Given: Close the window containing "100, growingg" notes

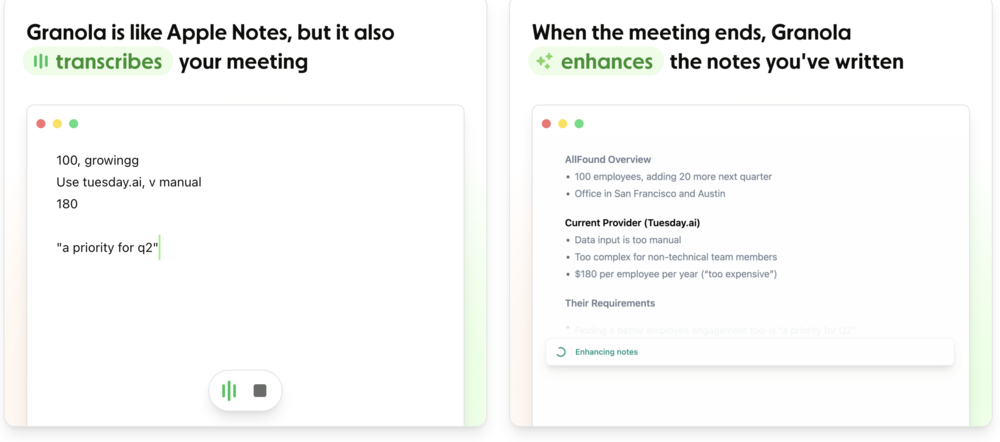Looking at the screenshot, I should (x=41, y=124).
